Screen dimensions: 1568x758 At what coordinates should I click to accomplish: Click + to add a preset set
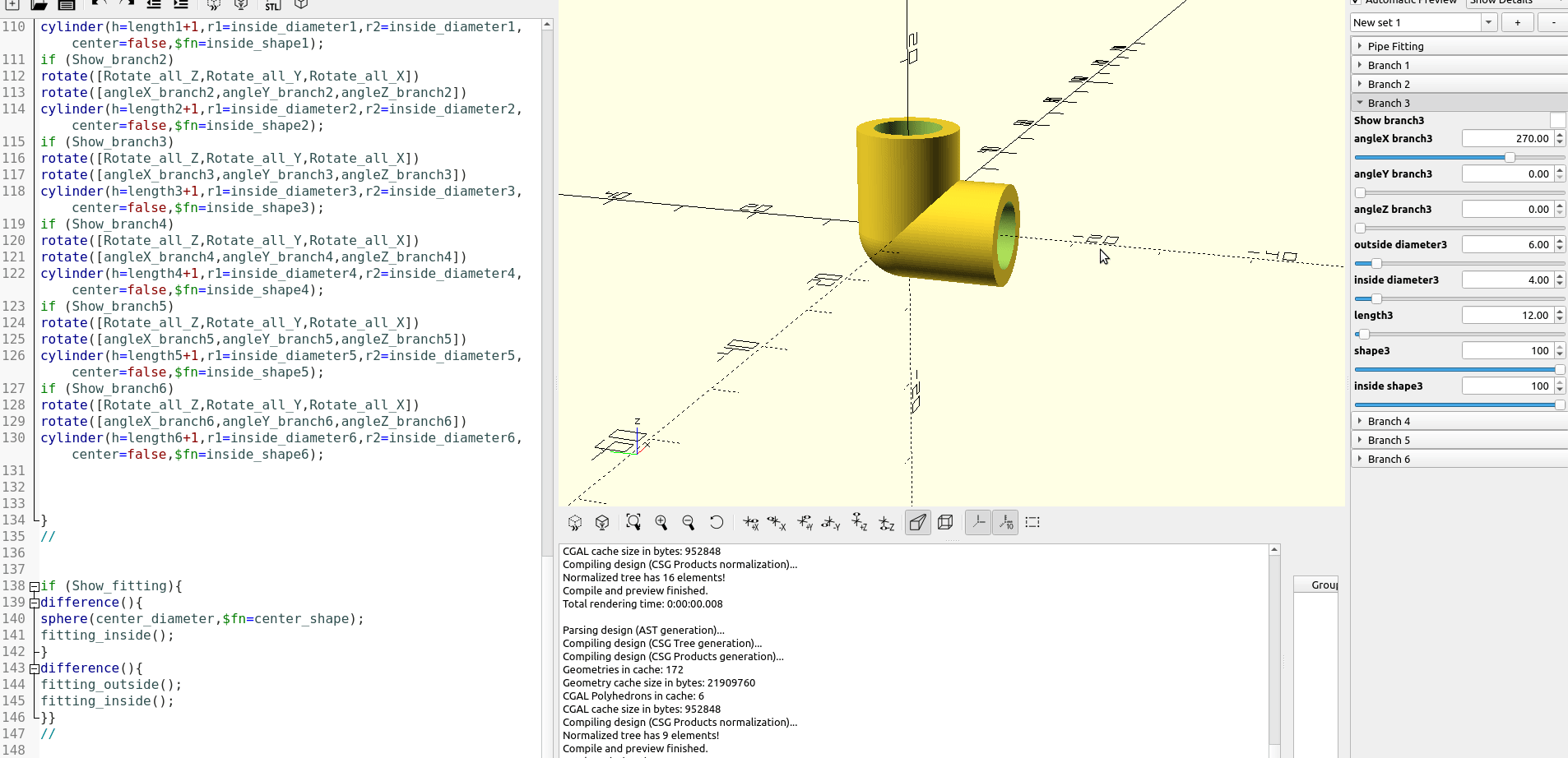(1516, 22)
